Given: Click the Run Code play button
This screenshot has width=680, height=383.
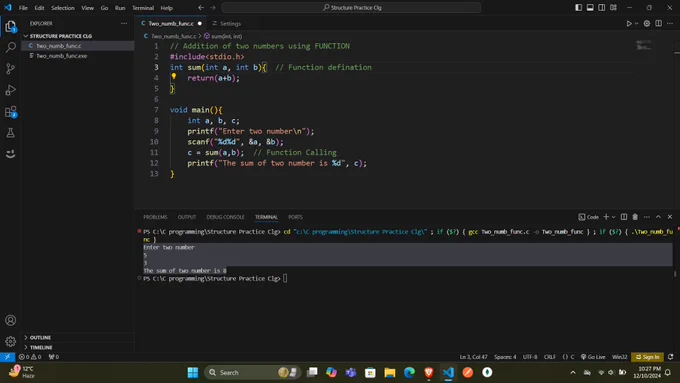Looking at the screenshot, I should [629, 23].
